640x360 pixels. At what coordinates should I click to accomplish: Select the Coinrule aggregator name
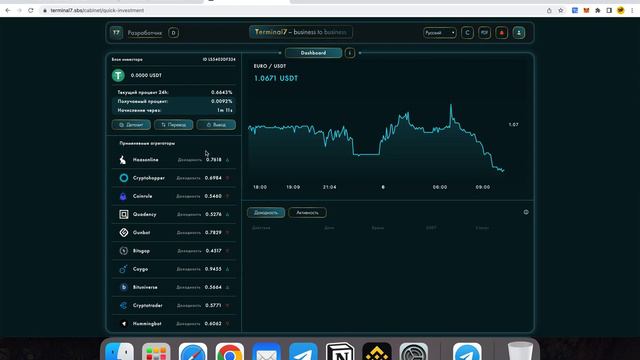coord(142,196)
